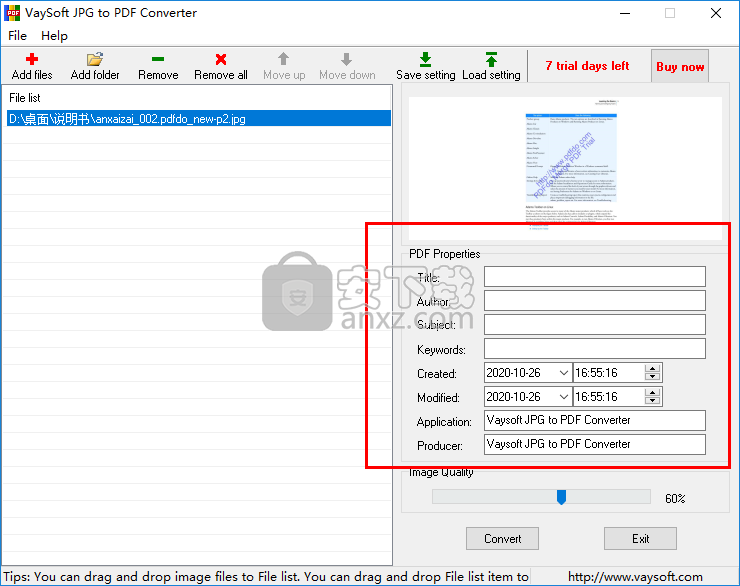Expand the Created date dropdown
Viewport: 740px width, 586px height.
point(563,373)
